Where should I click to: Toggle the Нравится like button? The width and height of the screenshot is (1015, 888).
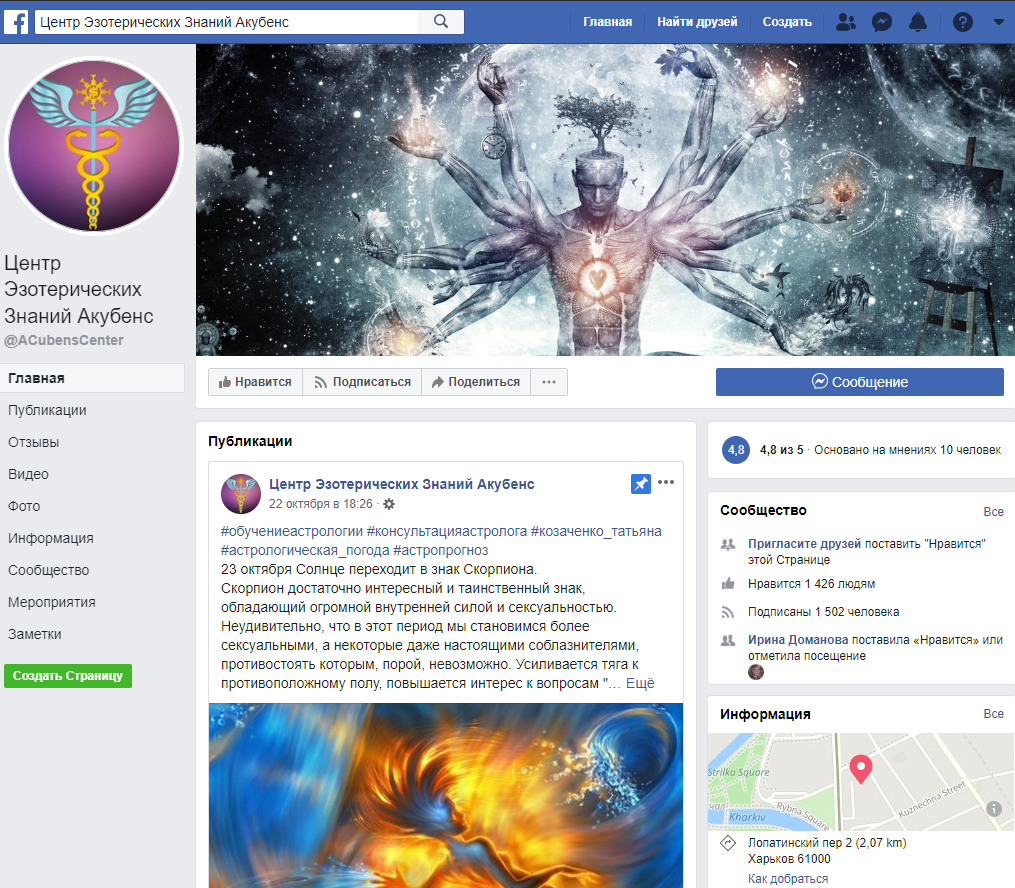pos(255,382)
